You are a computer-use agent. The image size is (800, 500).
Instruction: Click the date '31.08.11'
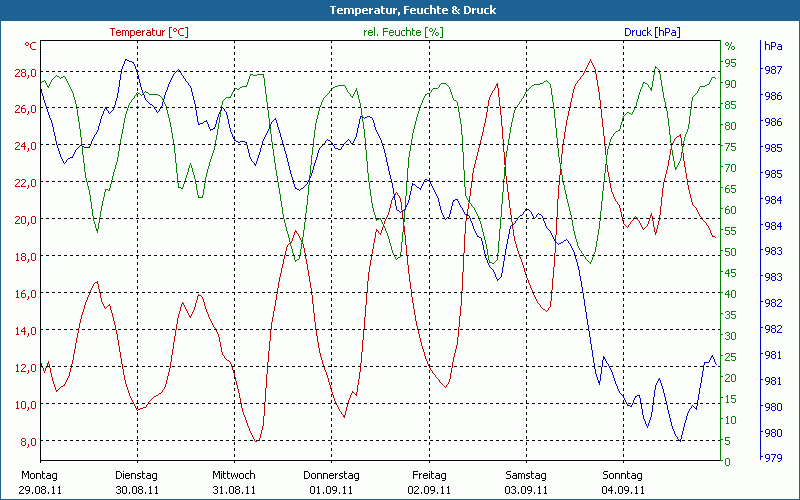click(234, 490)
